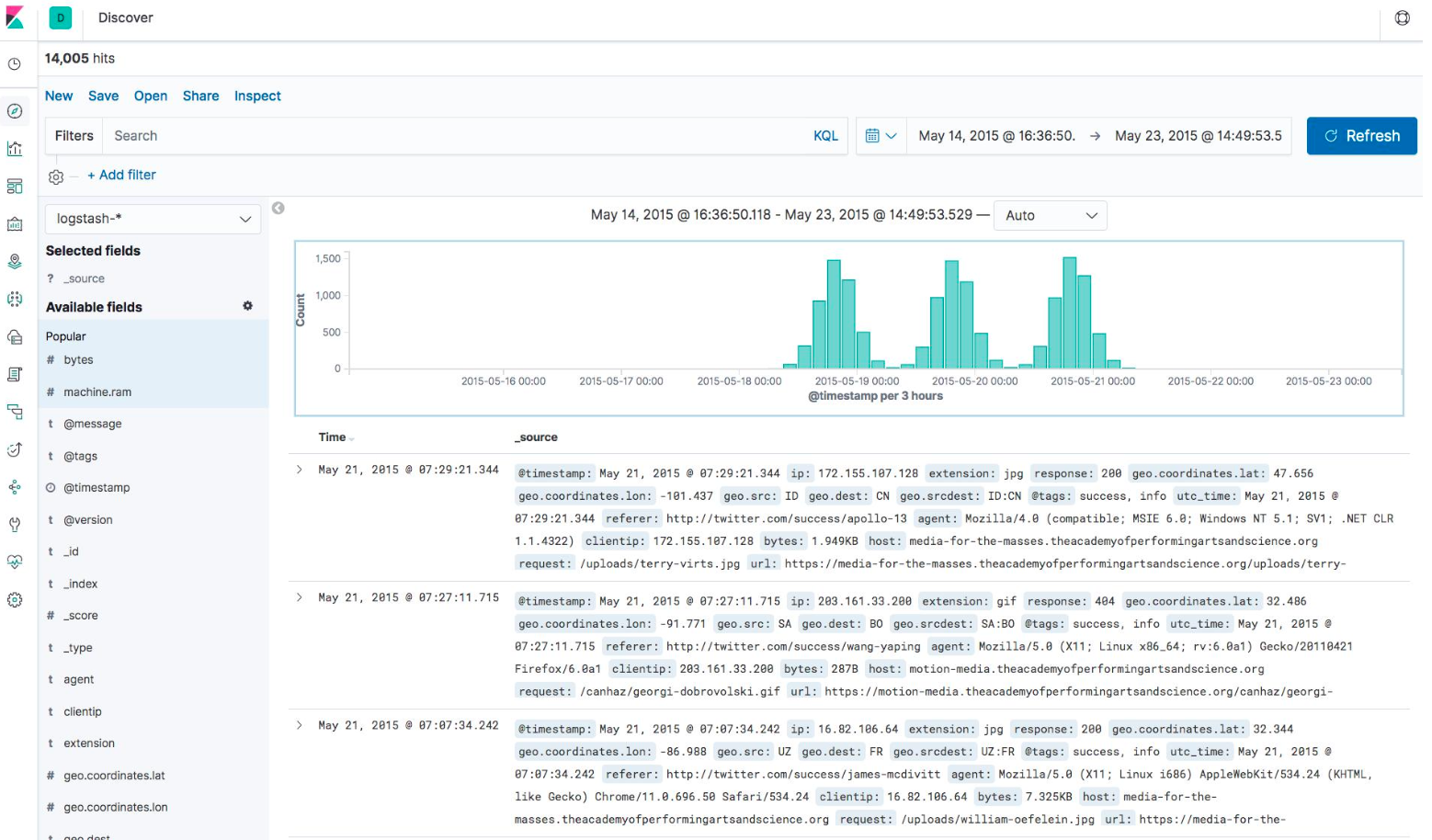
Task: Open filter options gear next to Add filter
Action: coord(56,176)
